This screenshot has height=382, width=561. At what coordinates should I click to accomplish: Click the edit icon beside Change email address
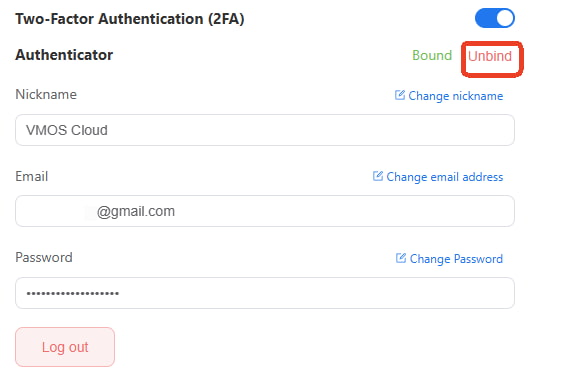tap(378, 176)
